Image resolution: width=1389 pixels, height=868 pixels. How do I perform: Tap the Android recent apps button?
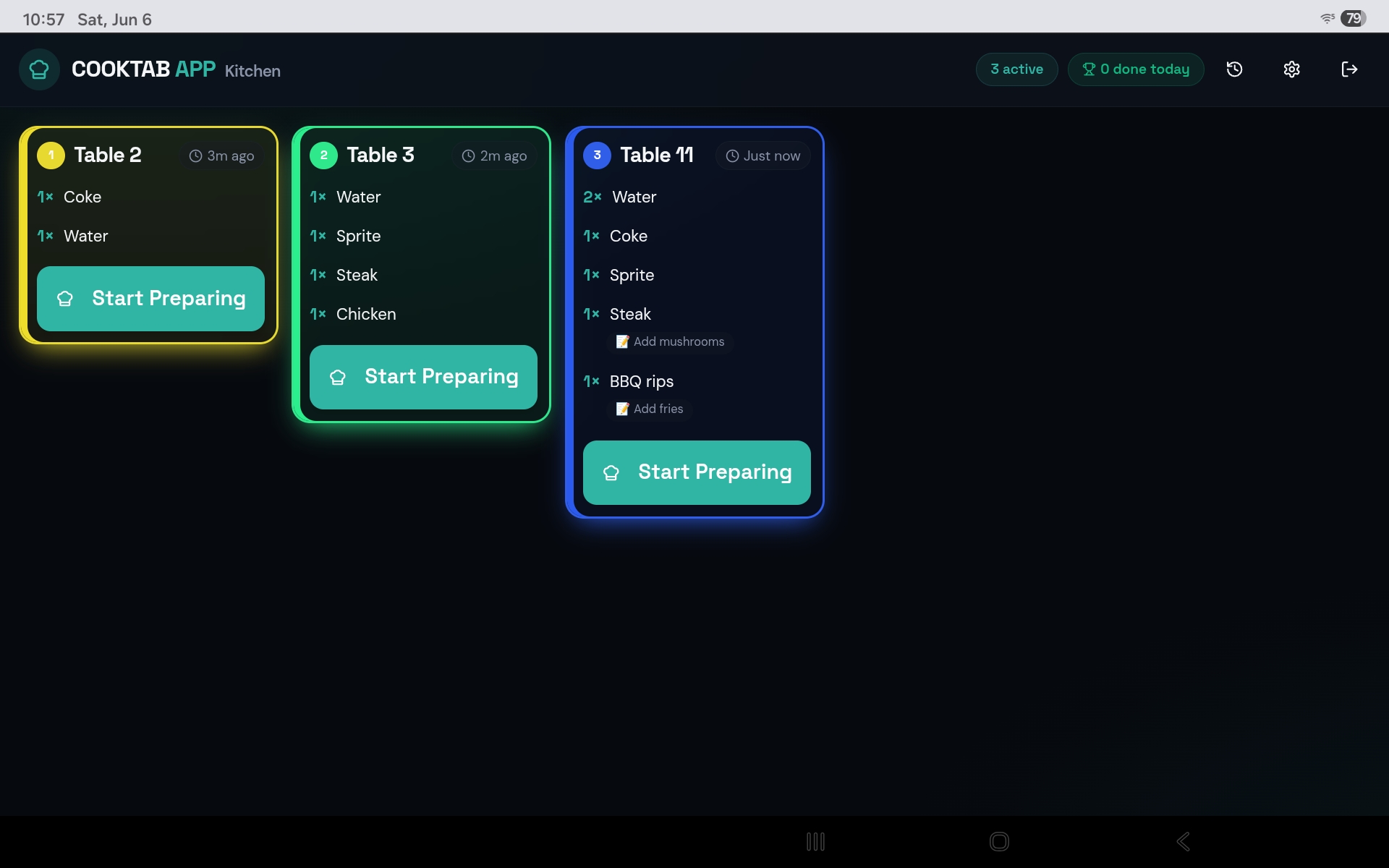point(815,841)
